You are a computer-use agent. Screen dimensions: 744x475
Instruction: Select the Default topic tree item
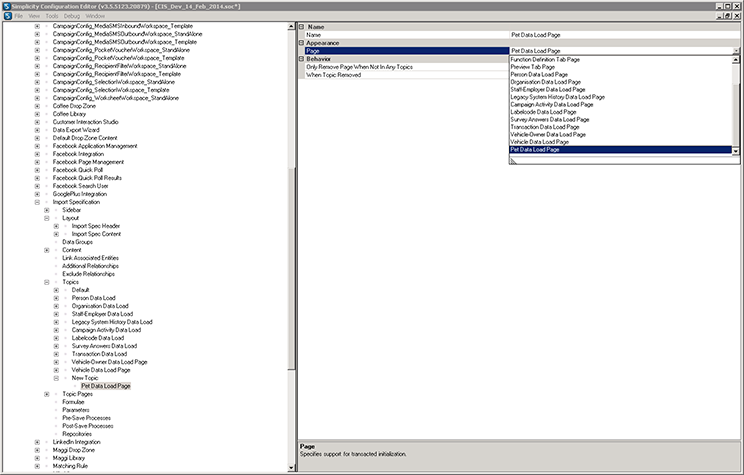(80, 290)
